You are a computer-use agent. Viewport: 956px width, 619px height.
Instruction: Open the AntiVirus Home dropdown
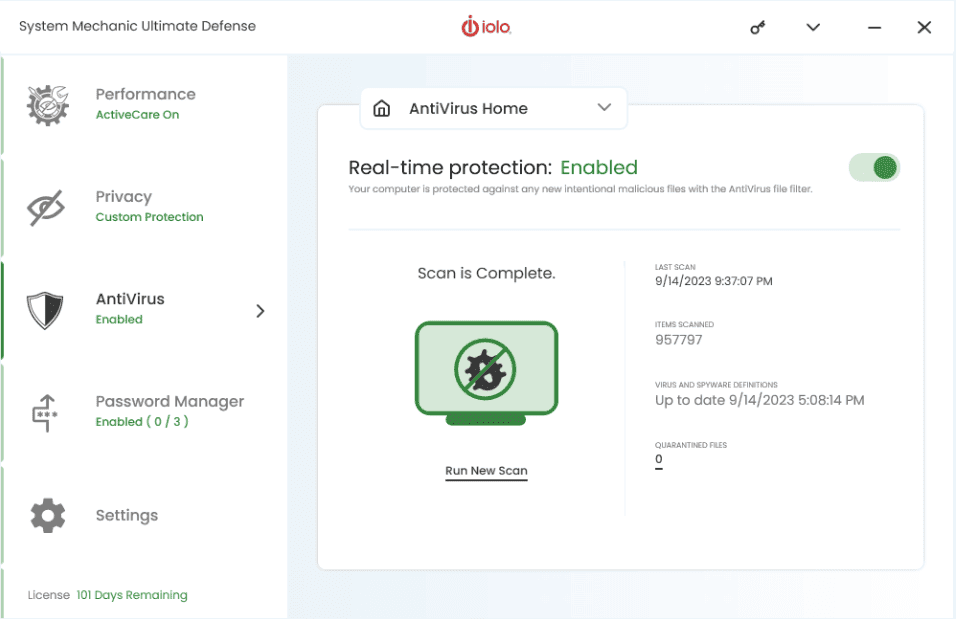[494, 109]
